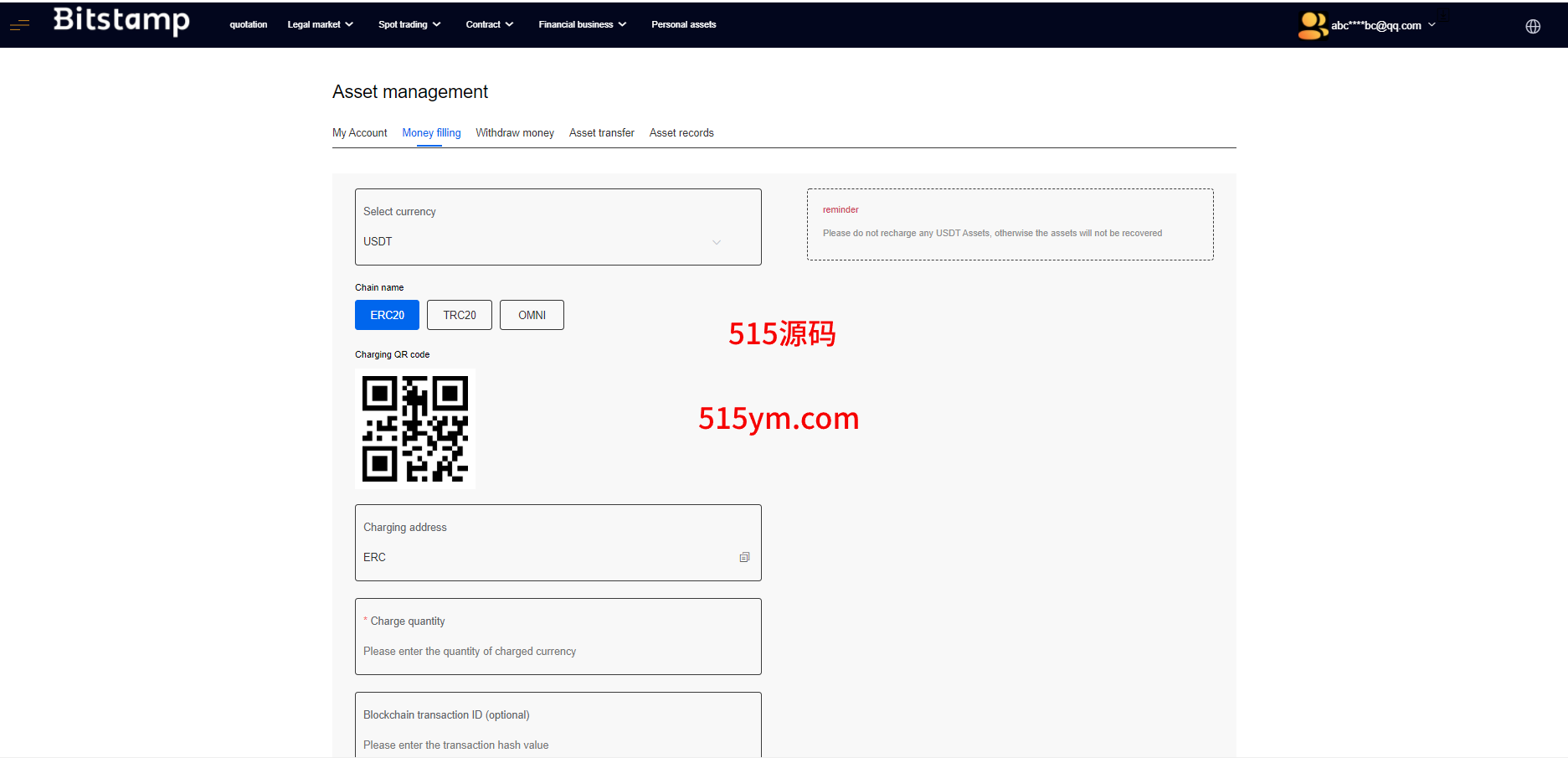Click the charging QR code image
1568x758 pixels.
click(x=415, y=429)
